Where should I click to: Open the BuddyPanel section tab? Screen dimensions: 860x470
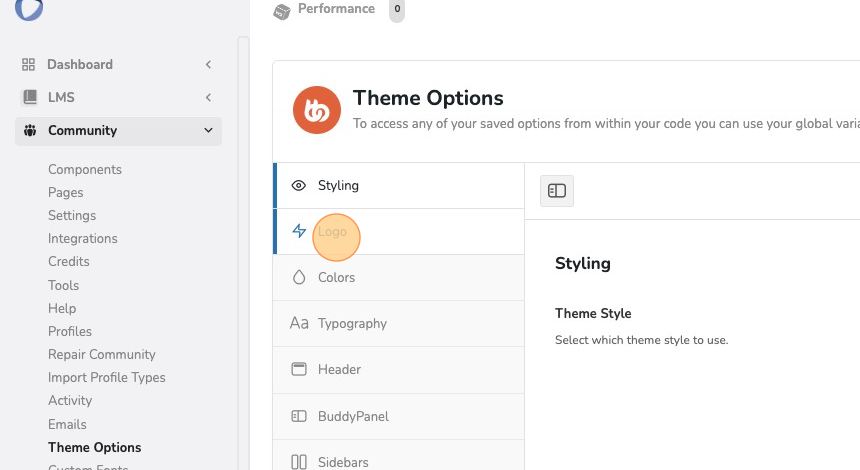pos(398,416)
